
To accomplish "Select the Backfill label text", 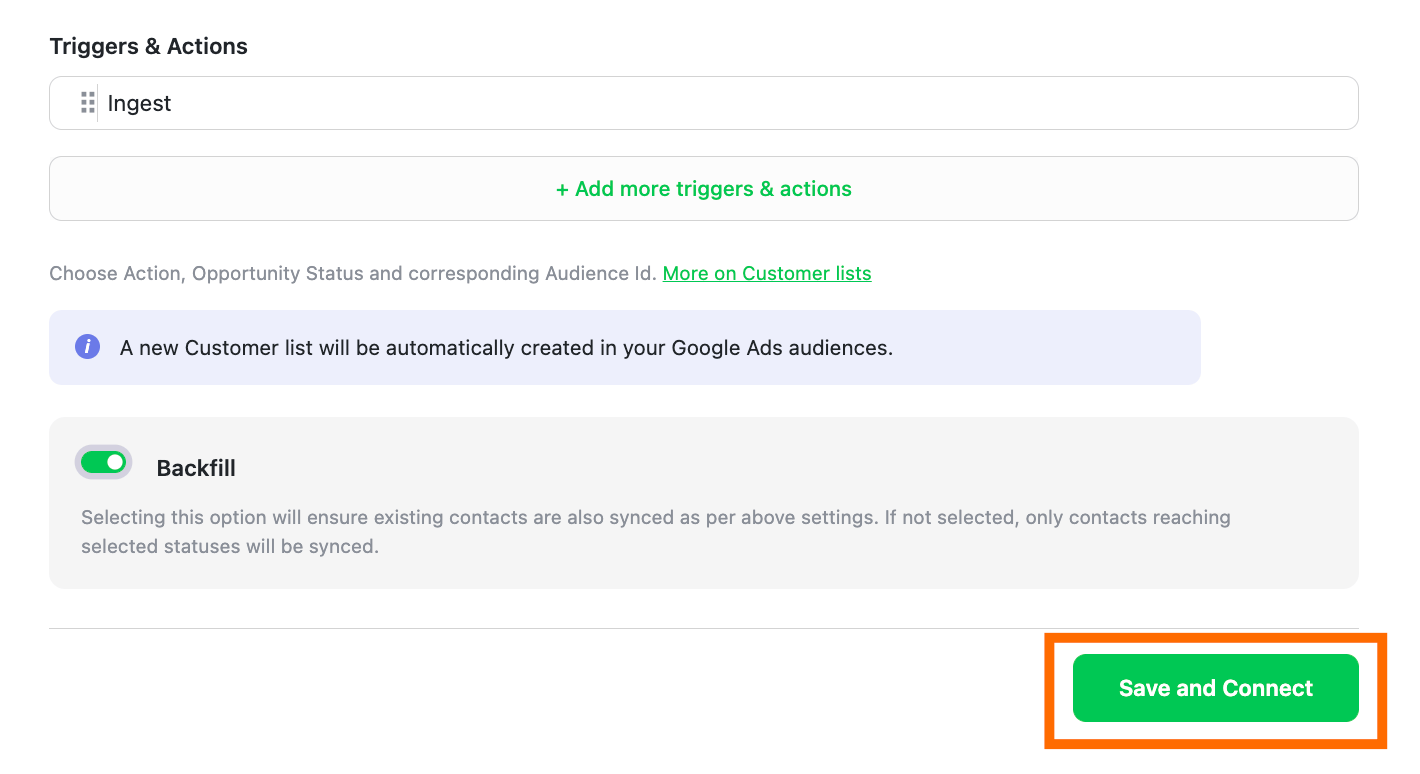I will 196,468.
